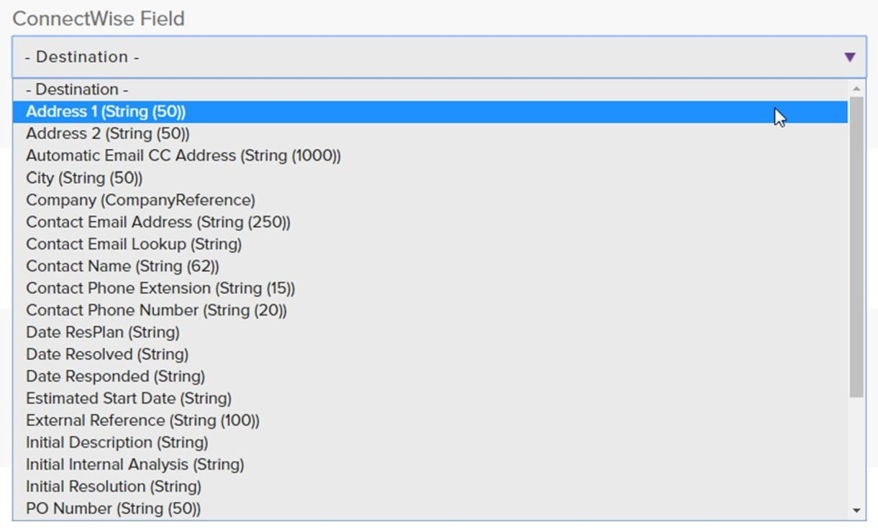This screenshot has height=530, width=878.
Task: Choose Address 2 (String (50)) from list
Action: pos(108,134)
